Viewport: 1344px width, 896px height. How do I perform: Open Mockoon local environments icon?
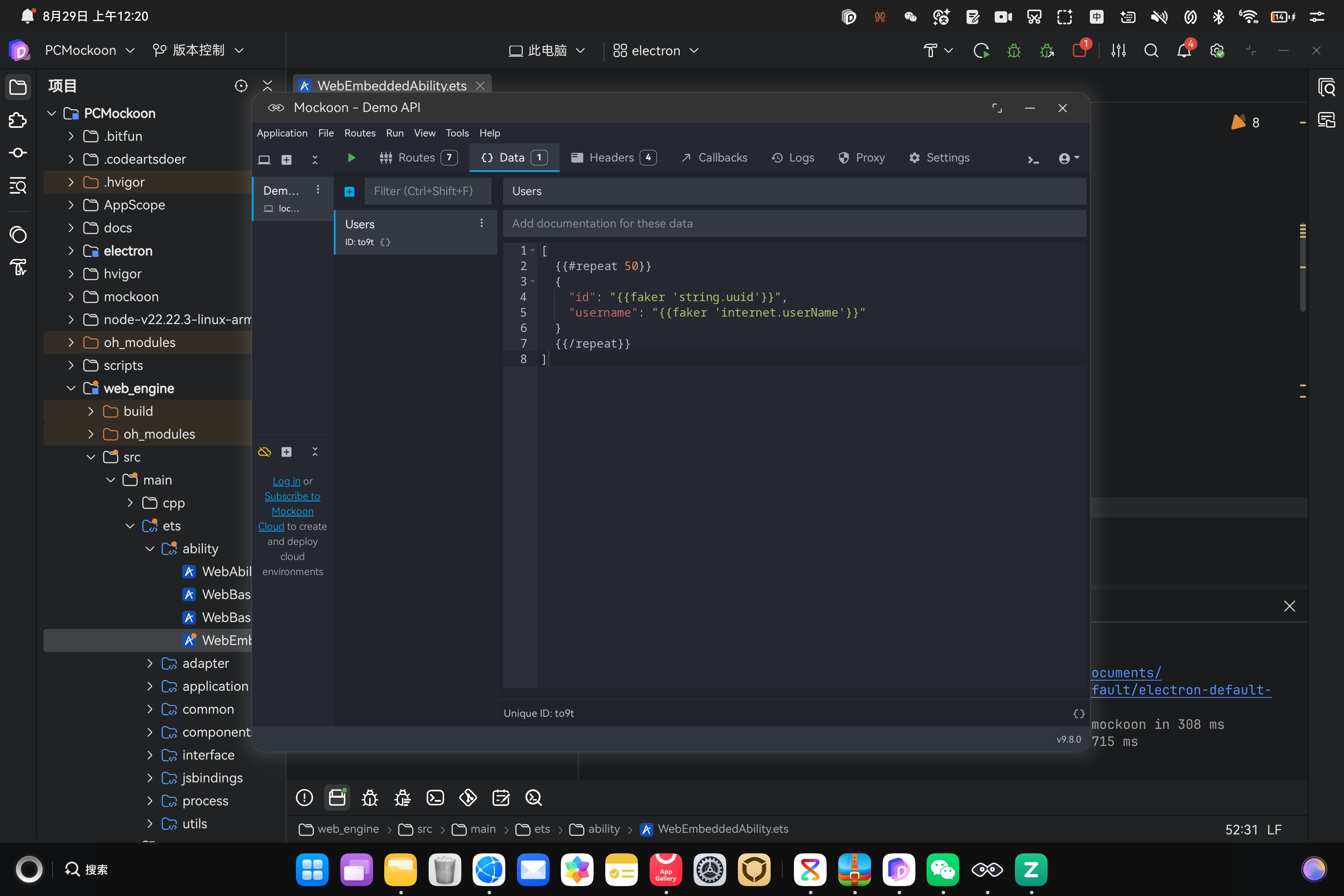tap(264, 159)
